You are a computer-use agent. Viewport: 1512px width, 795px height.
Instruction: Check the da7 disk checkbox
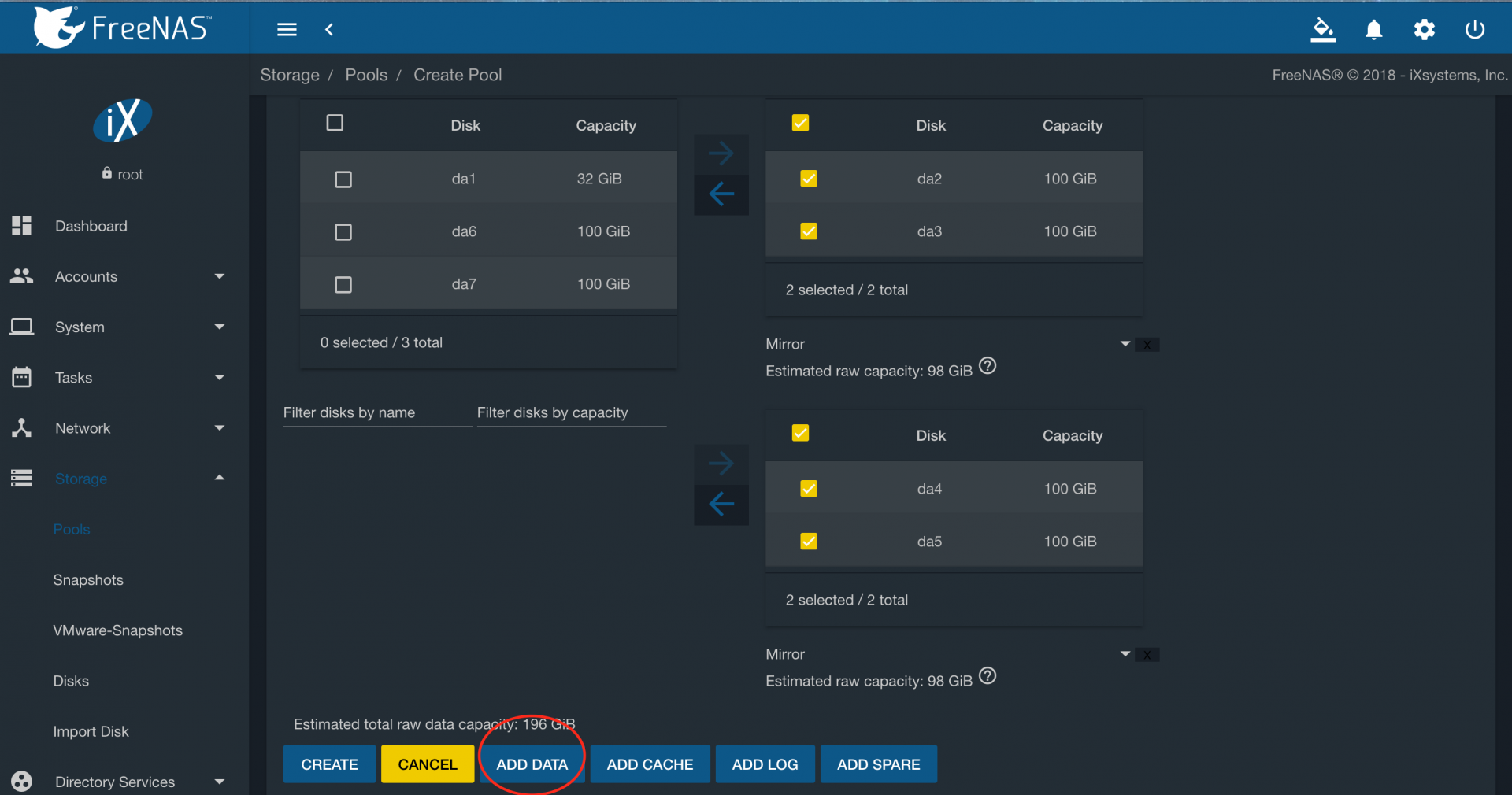click(x=343, y=285)
